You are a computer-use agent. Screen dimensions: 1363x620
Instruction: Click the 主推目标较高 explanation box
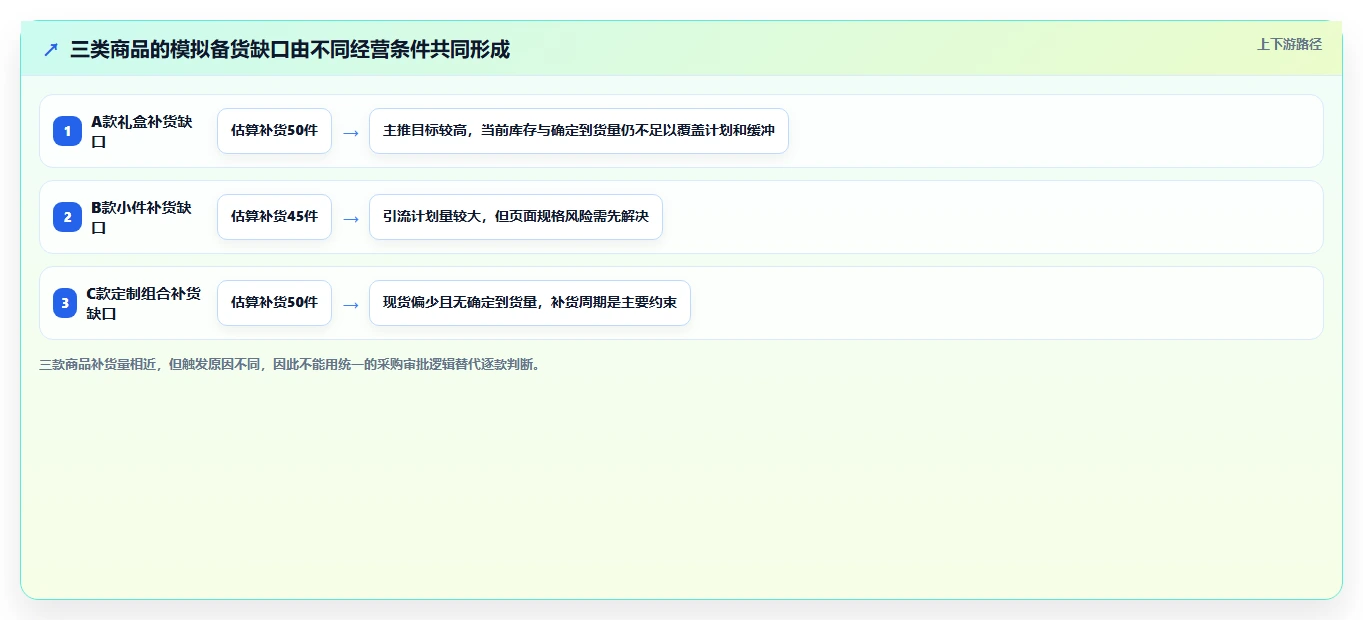579,131
